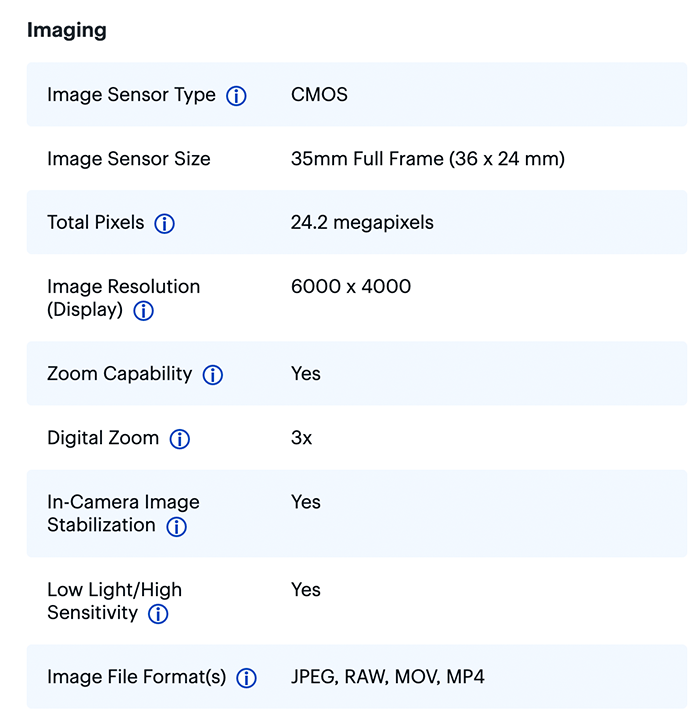Click the Image Sensor Type label
This screenshot has width=700, height=722.
(131, 95)
